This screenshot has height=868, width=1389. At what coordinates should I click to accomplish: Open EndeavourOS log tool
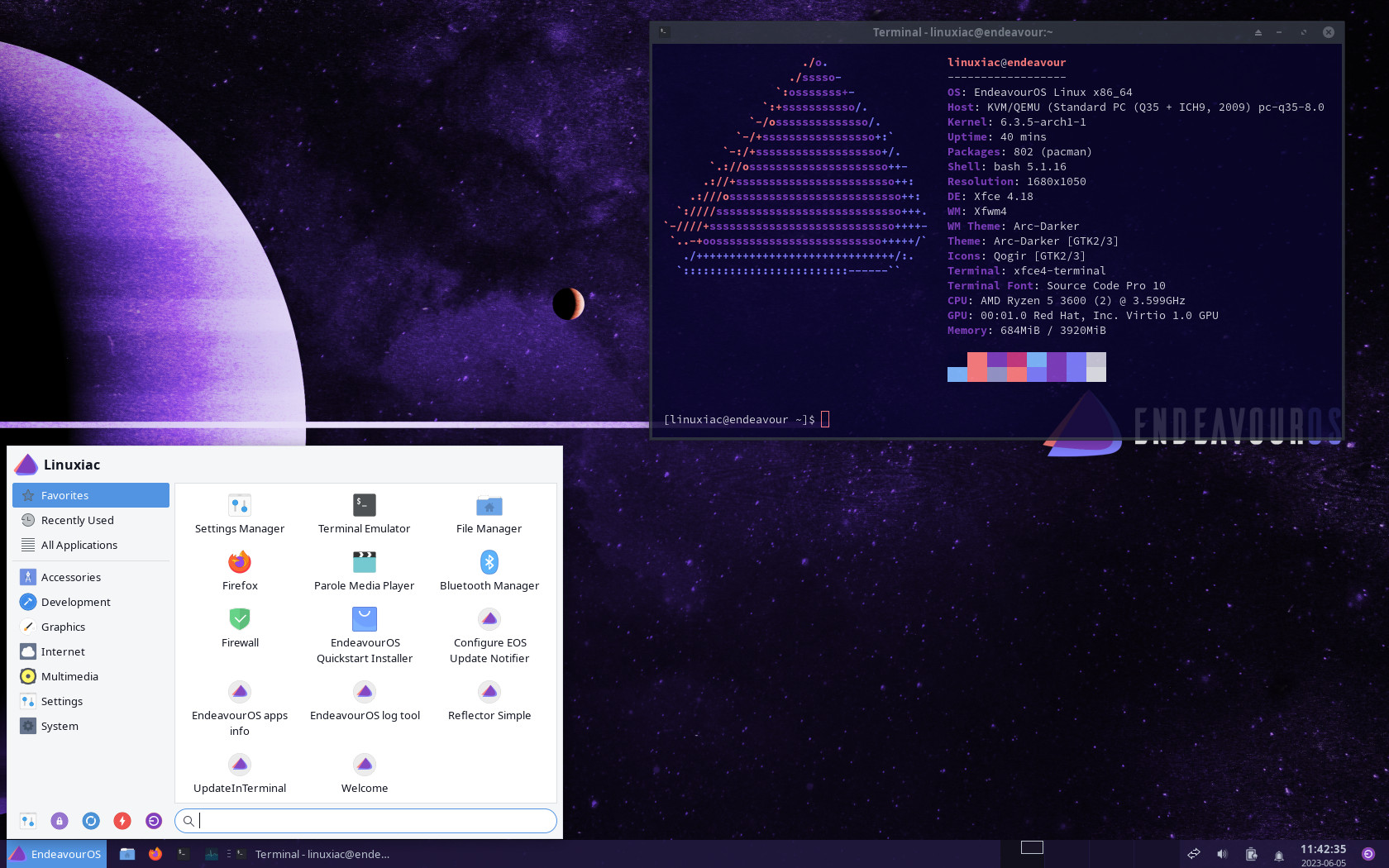tap(365, 701)
